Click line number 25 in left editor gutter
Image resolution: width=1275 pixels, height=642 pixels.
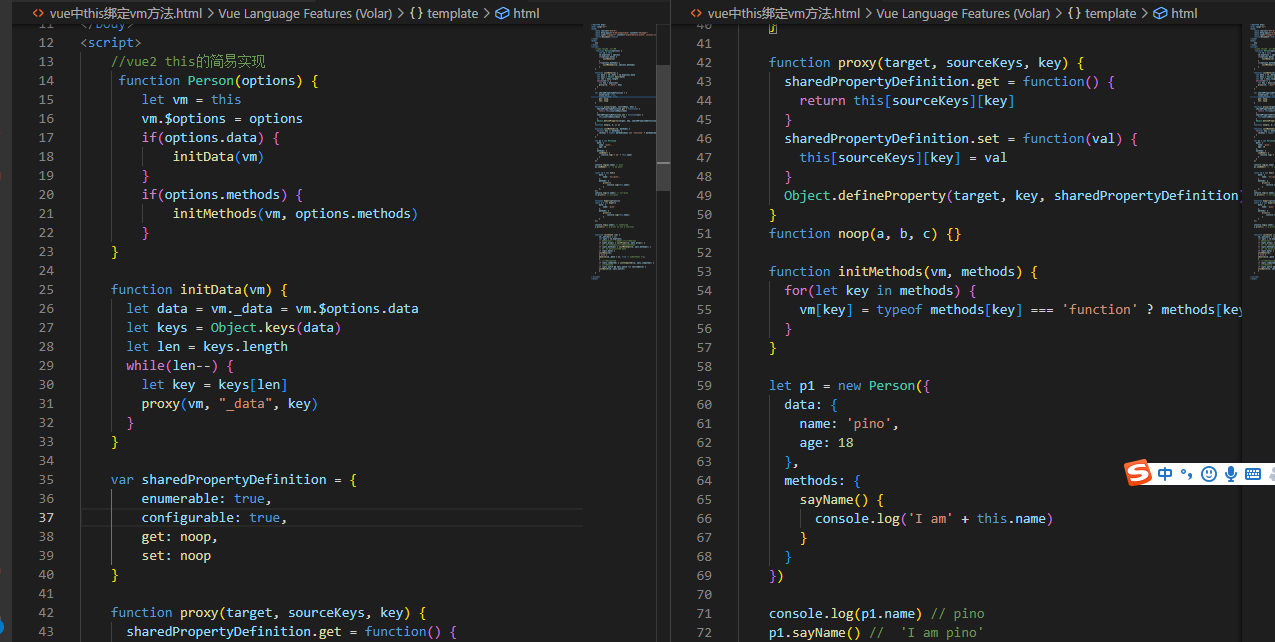[x=46, y=289]
